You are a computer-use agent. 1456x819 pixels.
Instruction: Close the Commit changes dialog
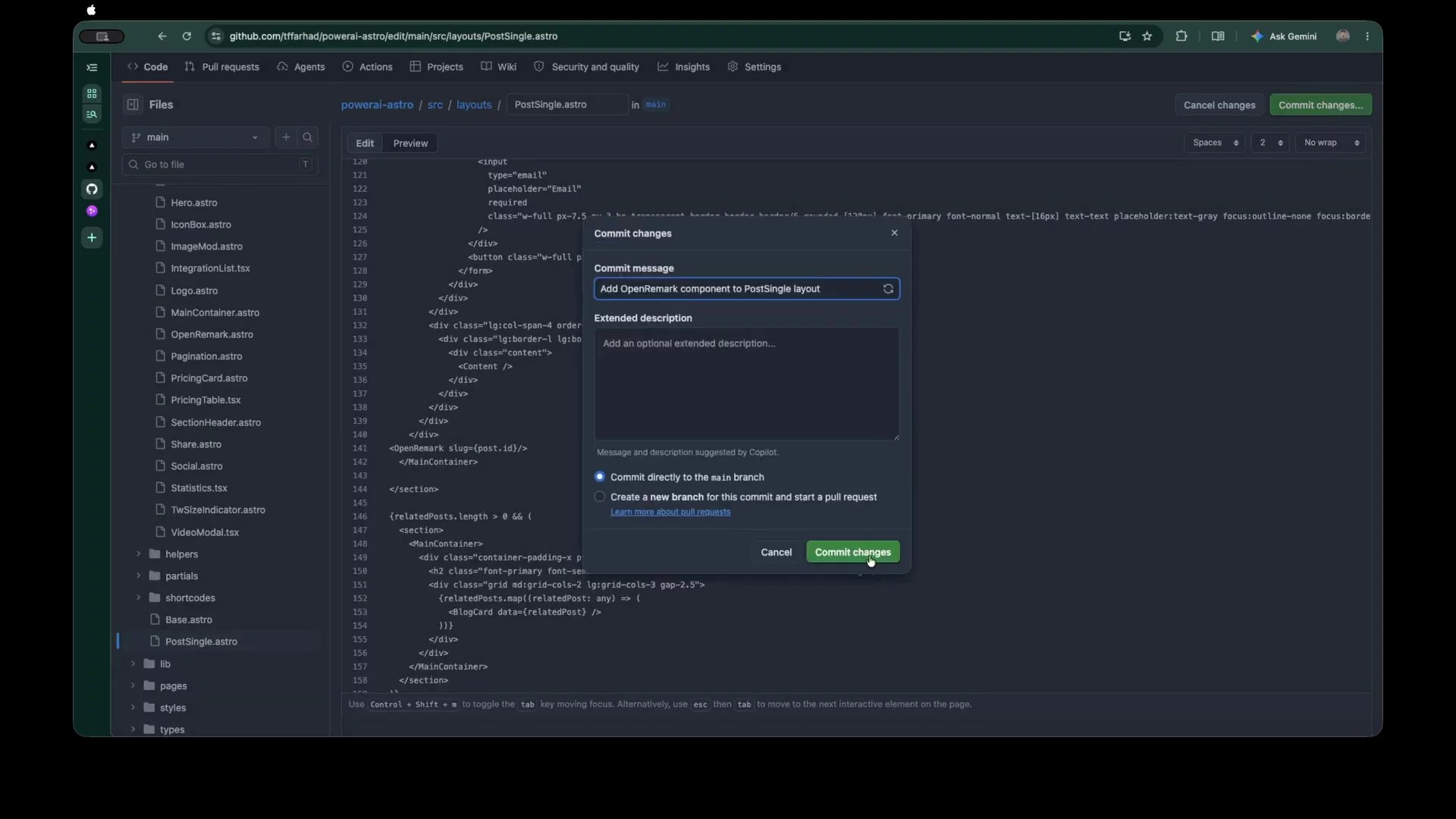pyautogui.click(x=894, y=233)
